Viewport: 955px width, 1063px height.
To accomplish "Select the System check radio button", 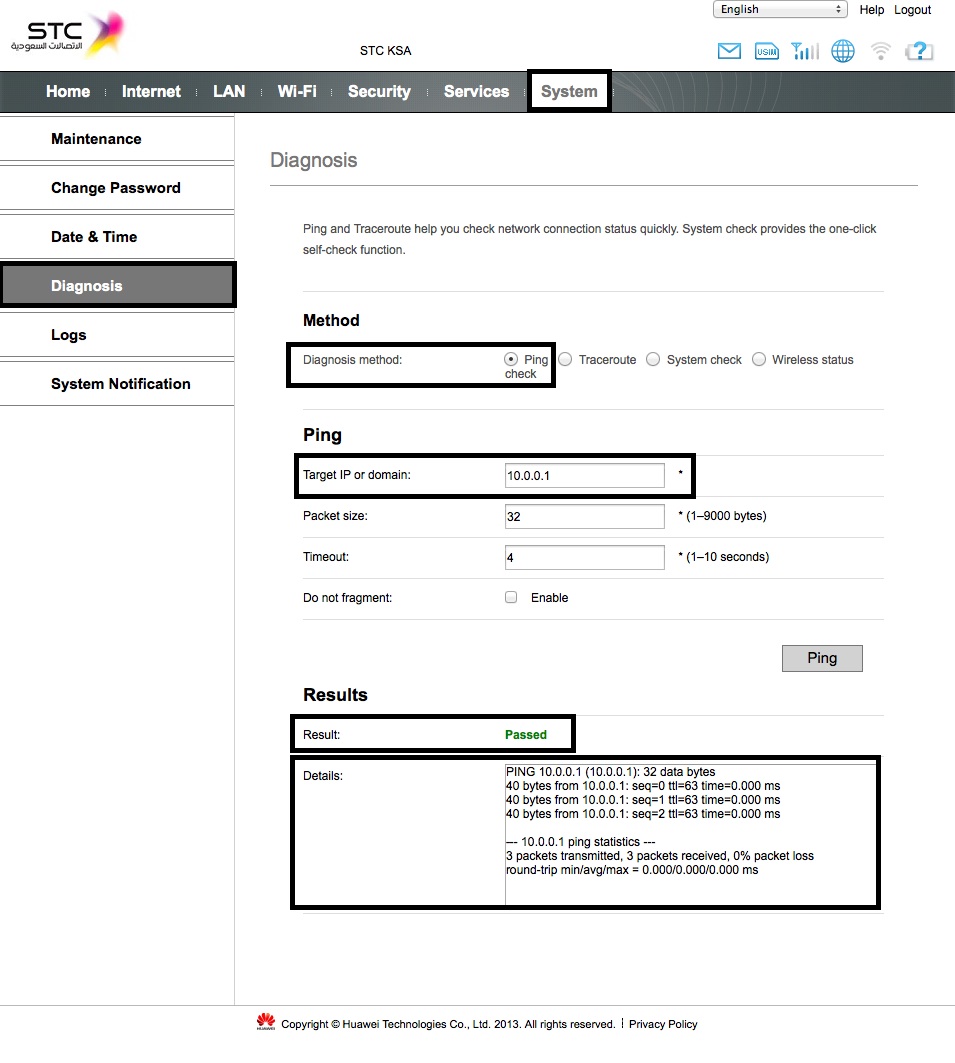I will (x=653, y=359).
